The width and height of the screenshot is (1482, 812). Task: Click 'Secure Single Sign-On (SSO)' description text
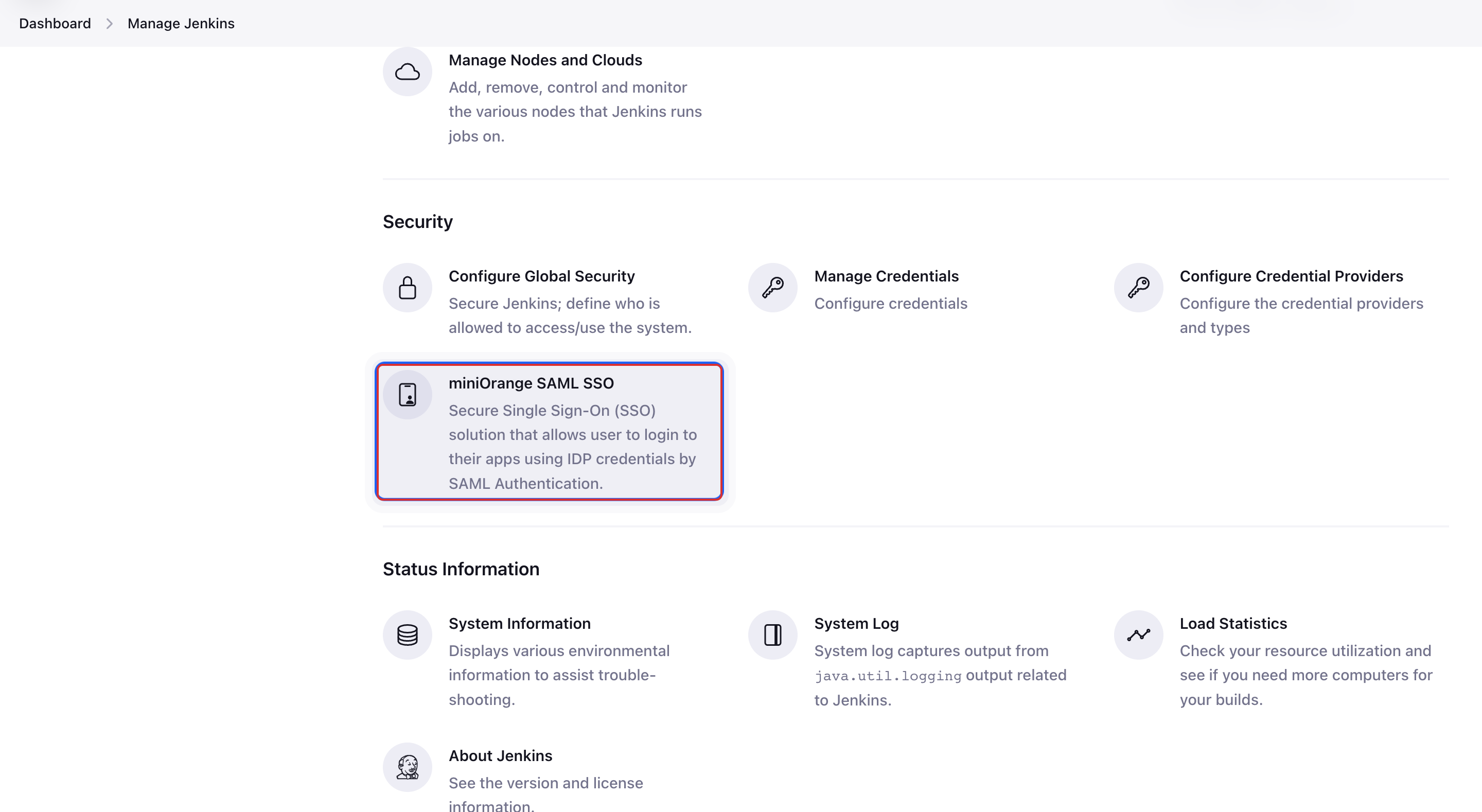(552, 410)
